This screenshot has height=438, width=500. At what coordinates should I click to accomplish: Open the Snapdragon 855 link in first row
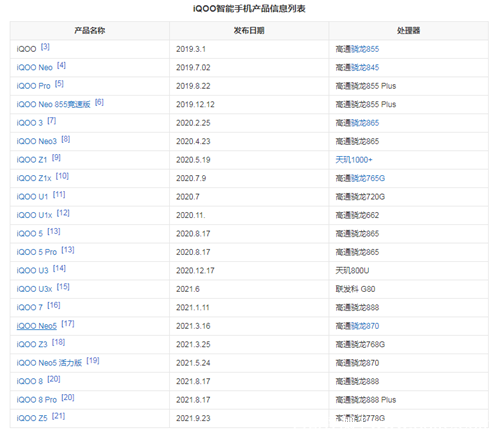[365, 49]
